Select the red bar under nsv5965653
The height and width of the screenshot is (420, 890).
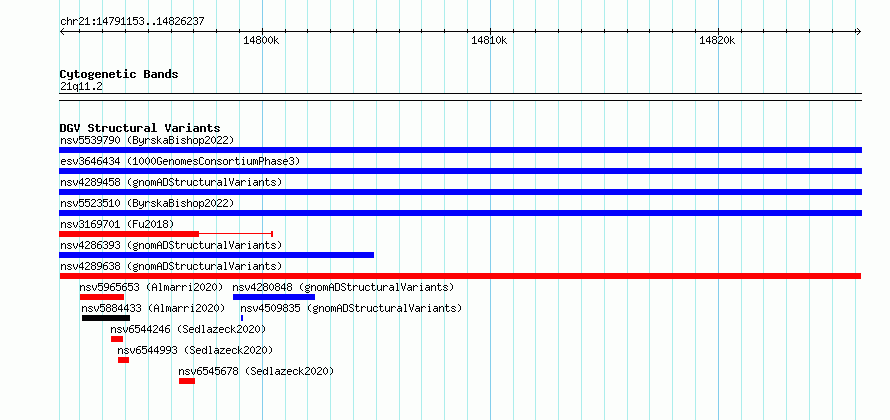click(x=102, y=297)
